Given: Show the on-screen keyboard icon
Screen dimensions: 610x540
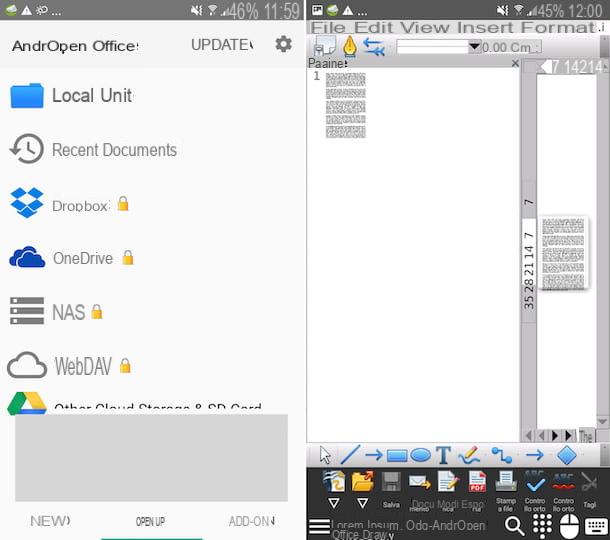Looking at the screenshot, I should pos(596,526).
